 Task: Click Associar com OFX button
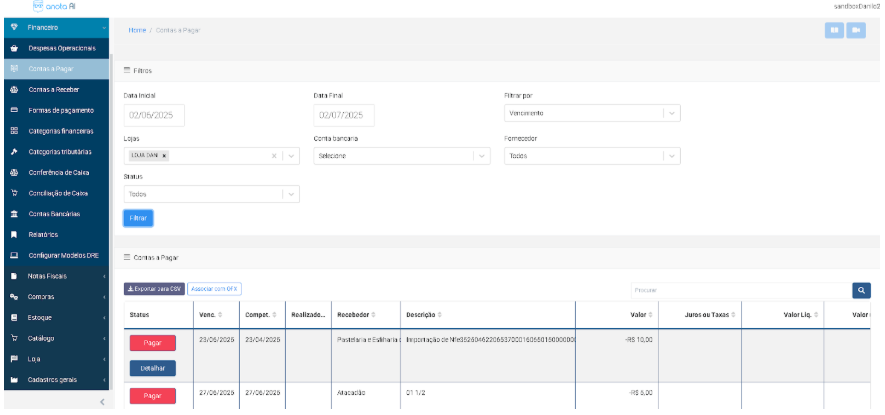tap(214, 289)
